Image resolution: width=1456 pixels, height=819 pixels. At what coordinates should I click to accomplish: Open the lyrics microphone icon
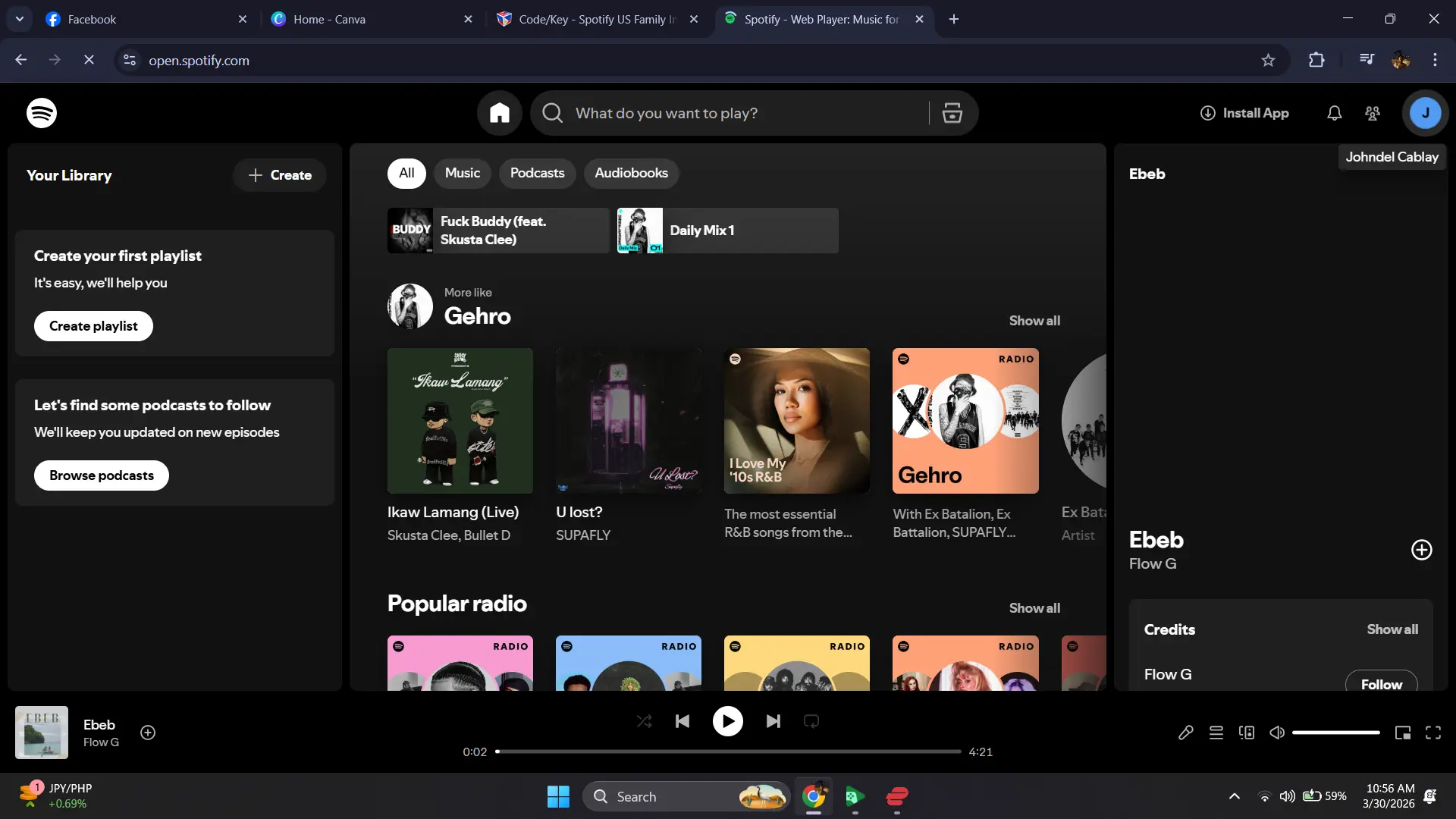[x=1186, y=733]
